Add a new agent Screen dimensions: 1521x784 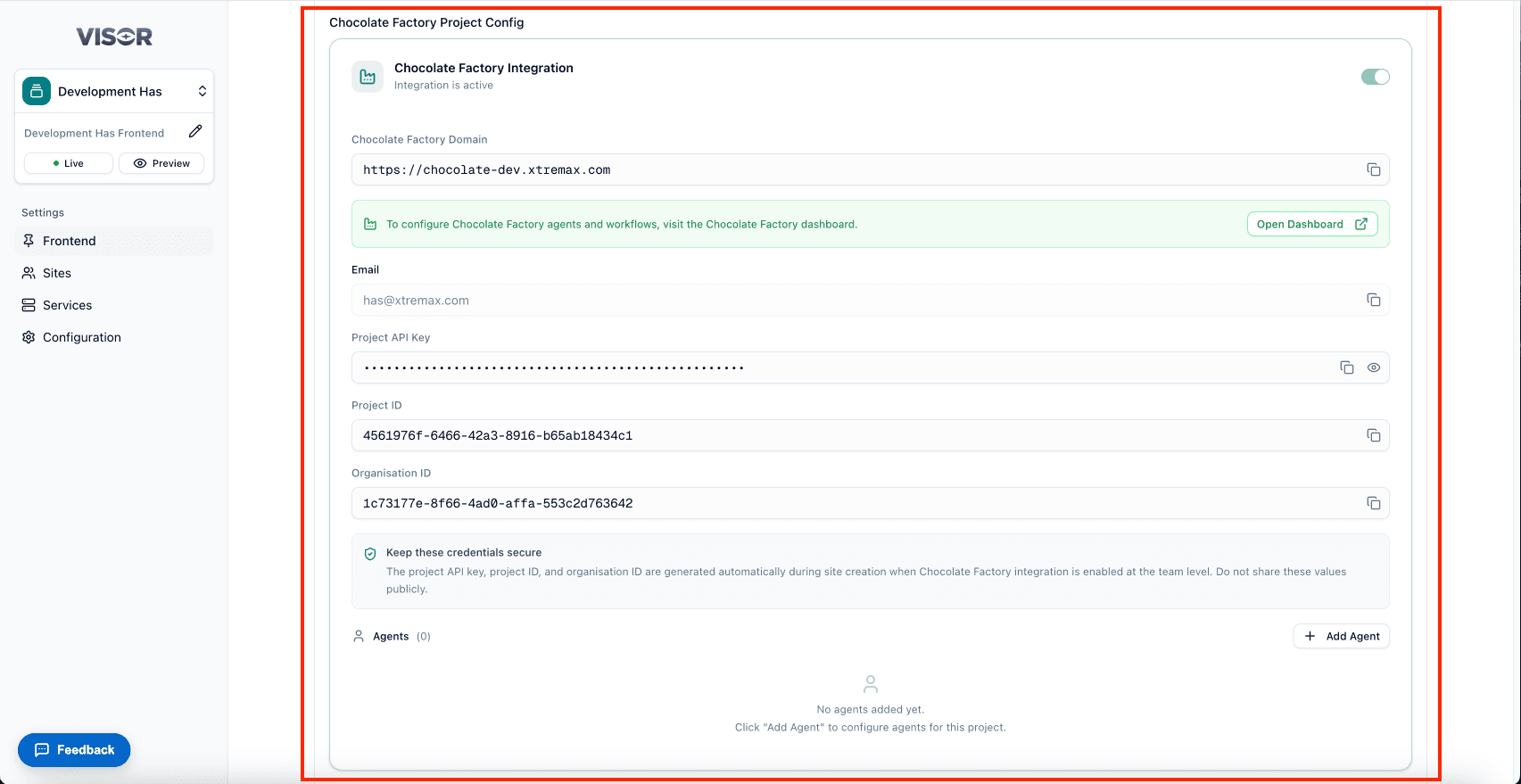click(x=1342, y=636)
